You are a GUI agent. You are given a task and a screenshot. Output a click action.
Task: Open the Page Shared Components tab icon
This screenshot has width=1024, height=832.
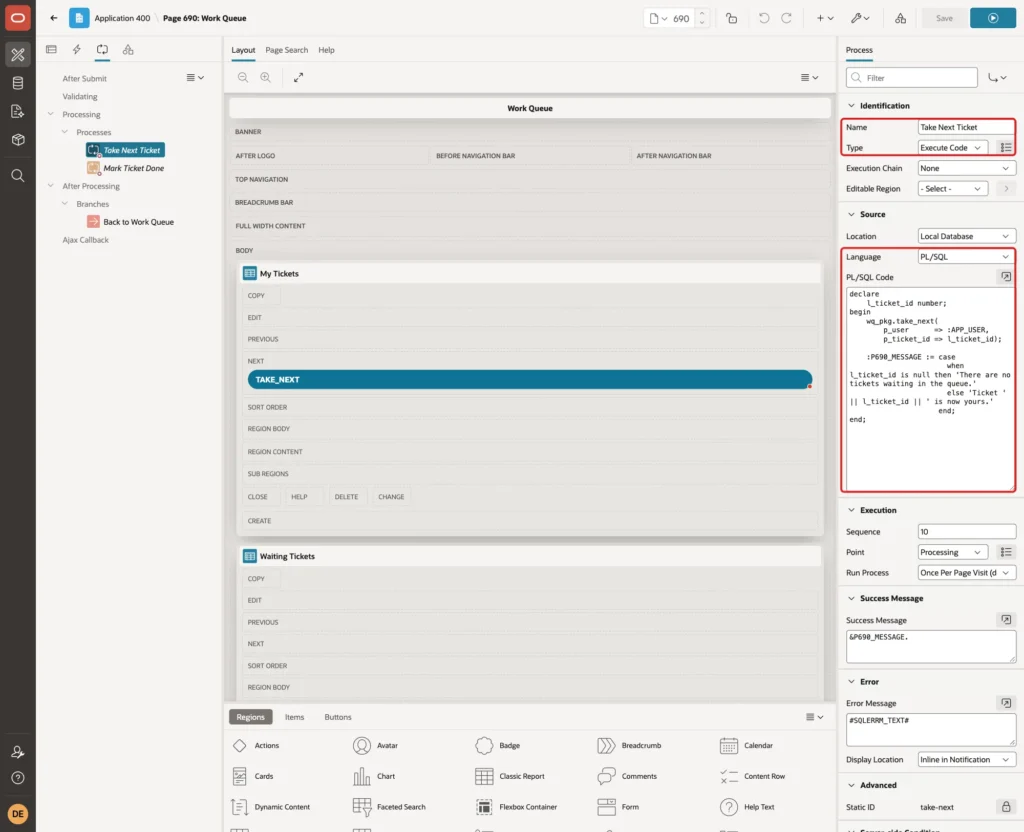(x=128, y=50)
